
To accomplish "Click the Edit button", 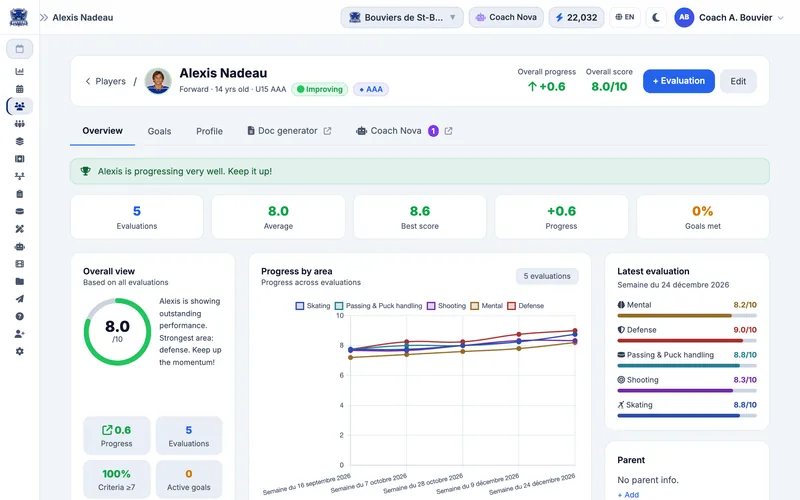I will click(x=738, y=81).
